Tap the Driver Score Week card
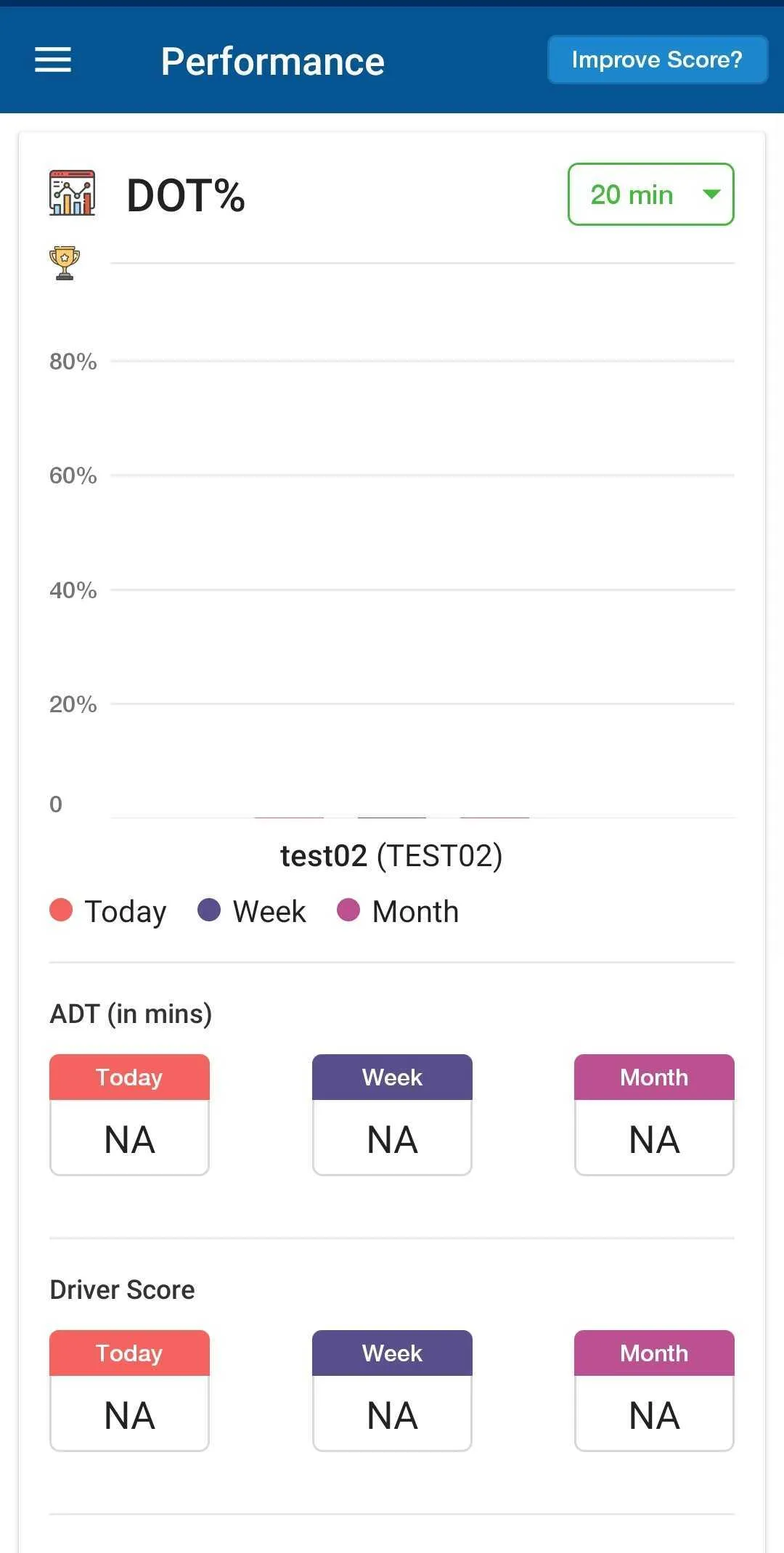Screen dimensions: 784x1553 (392, 1390)
